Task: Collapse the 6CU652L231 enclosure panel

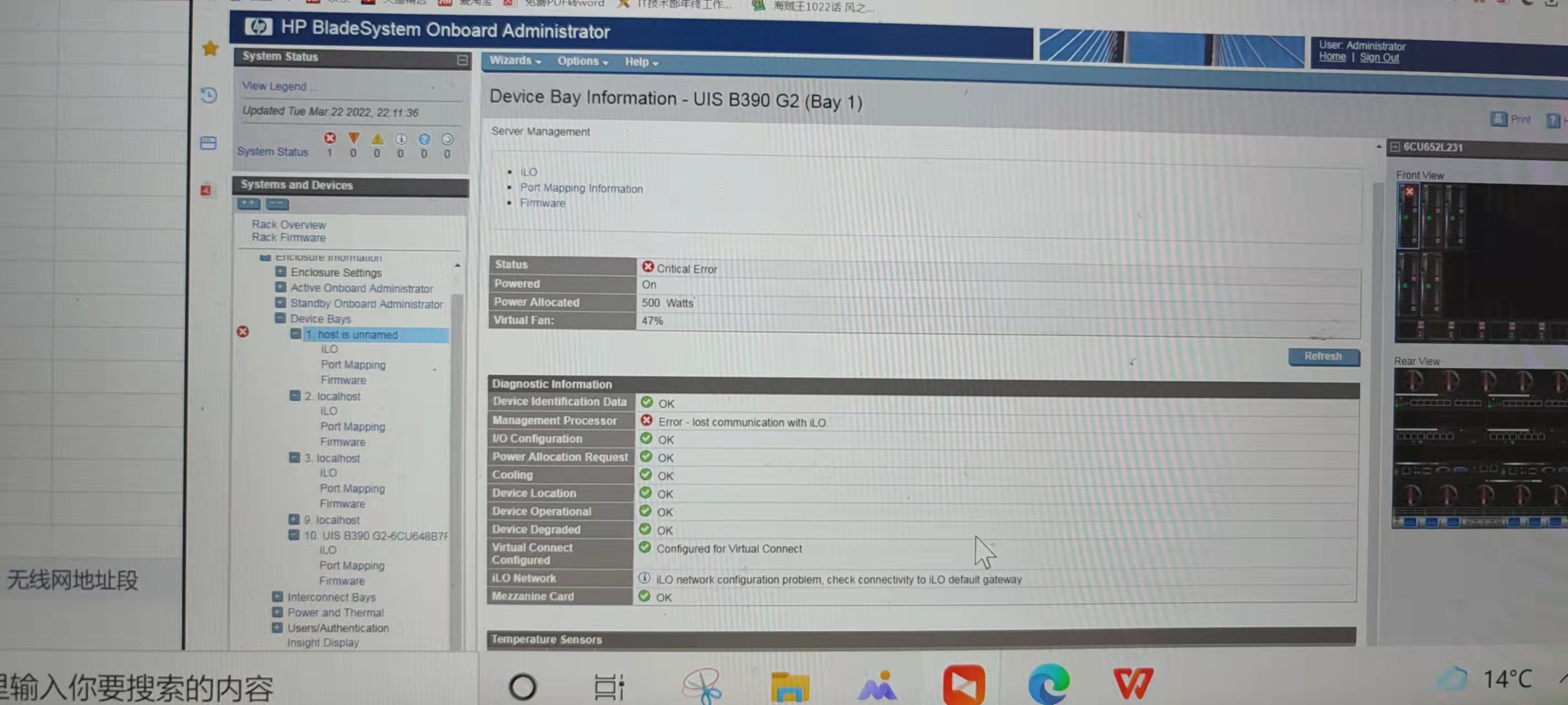Action: [x=1394, y=147]
